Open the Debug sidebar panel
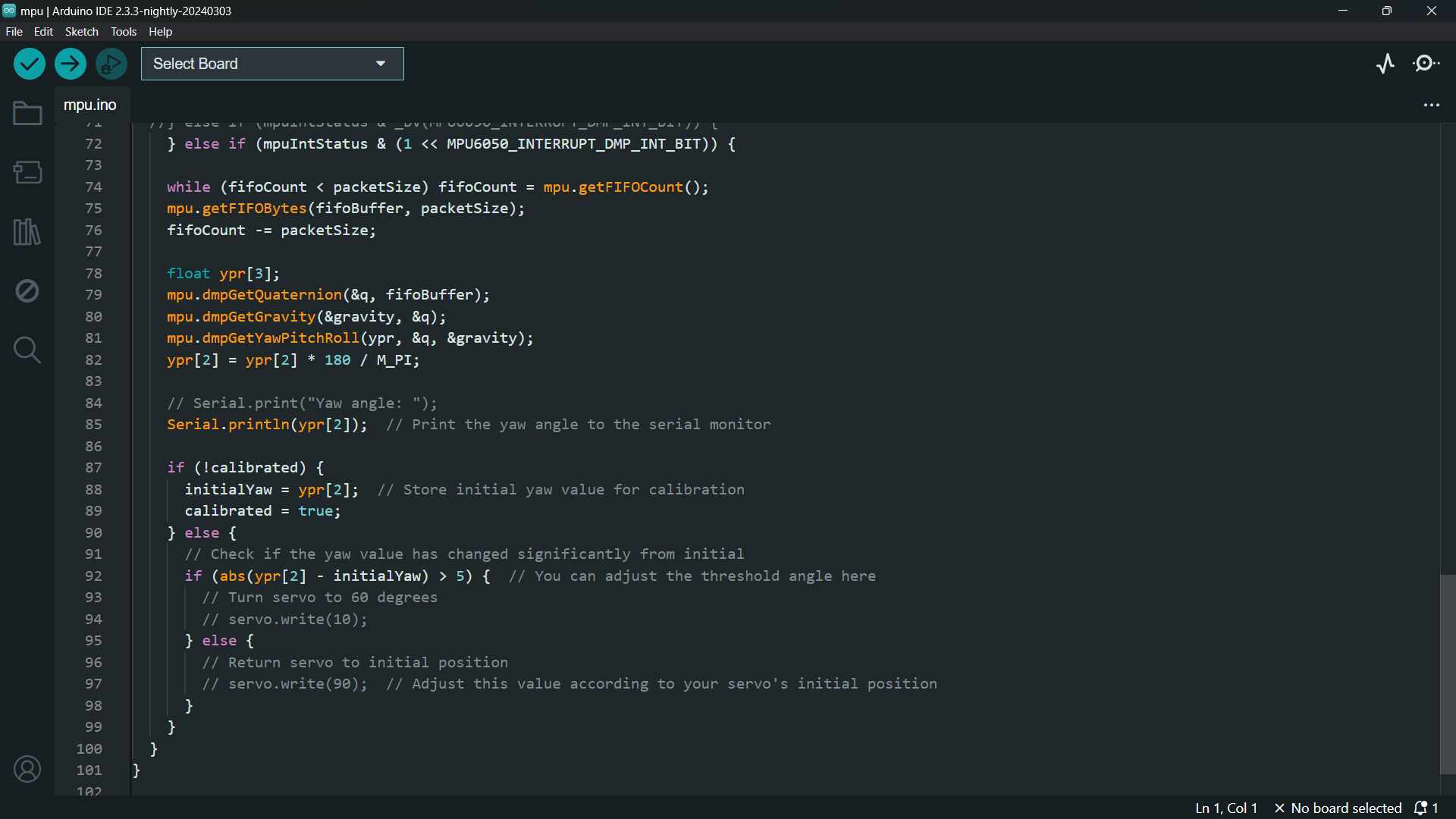 [27, 291]
